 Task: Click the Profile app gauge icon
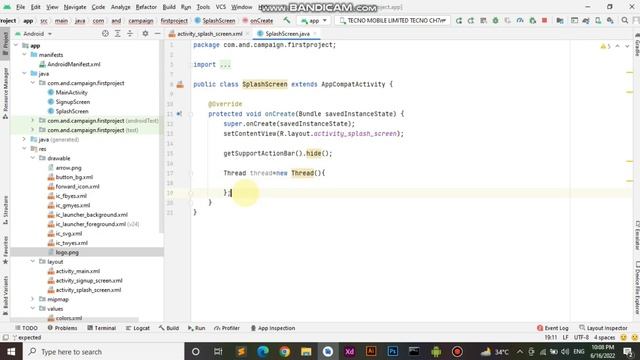point(520,20)
